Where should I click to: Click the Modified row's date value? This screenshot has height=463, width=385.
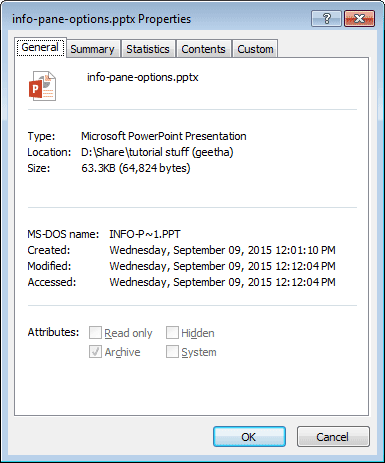tap(222, 266)
